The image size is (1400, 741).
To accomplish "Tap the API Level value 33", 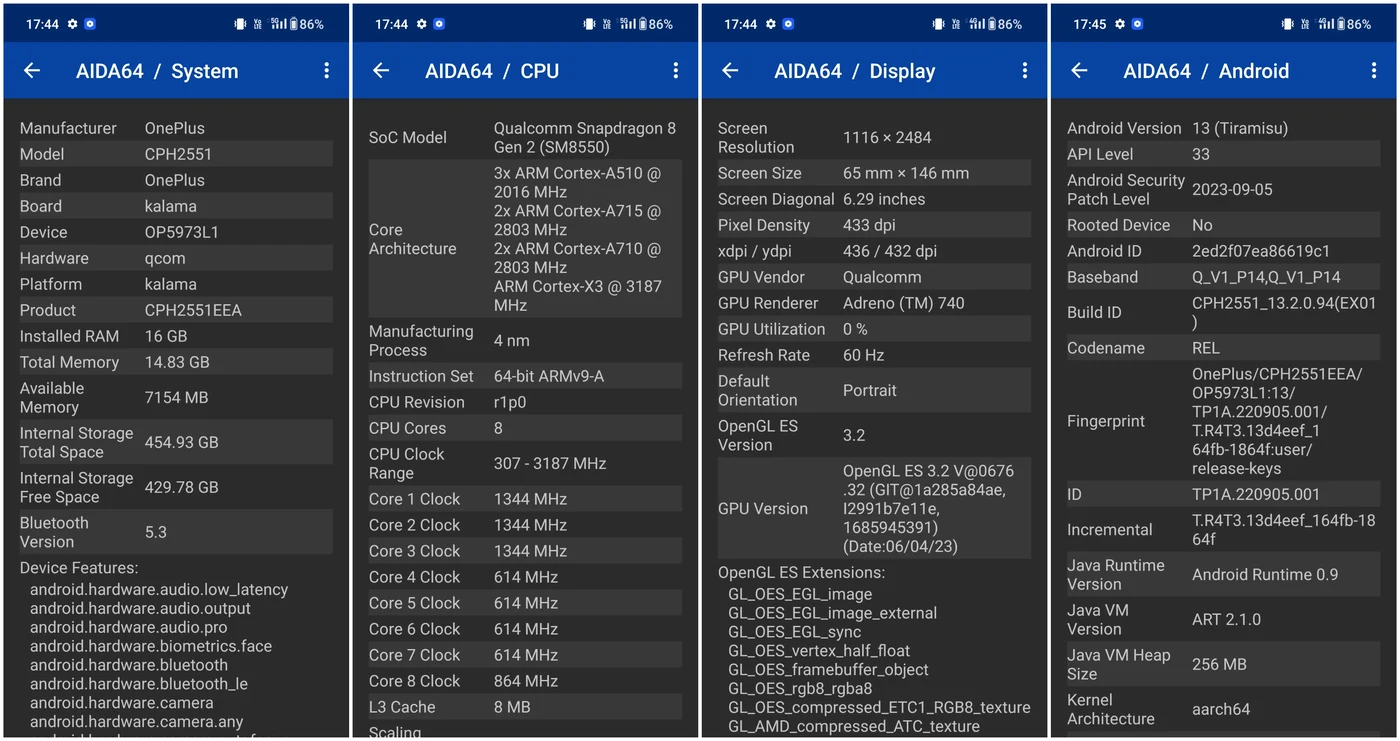I will (x=1201, y=154).
